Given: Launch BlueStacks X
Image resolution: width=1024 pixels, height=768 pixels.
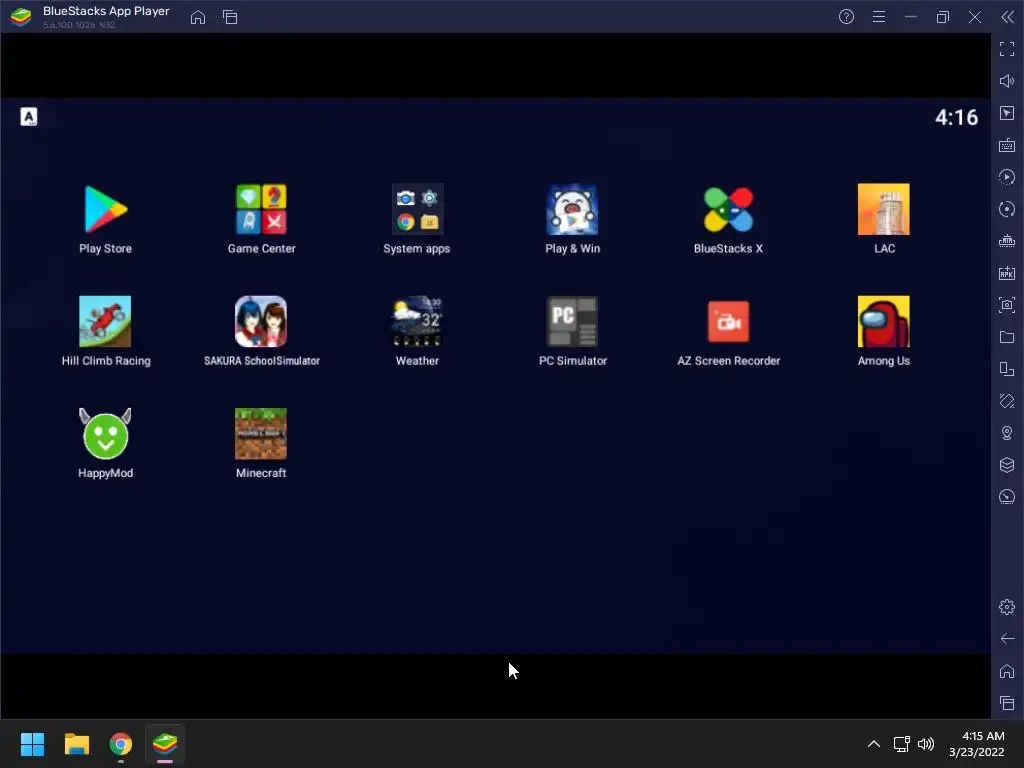Looking at the screenshot, I should (728, 210).
